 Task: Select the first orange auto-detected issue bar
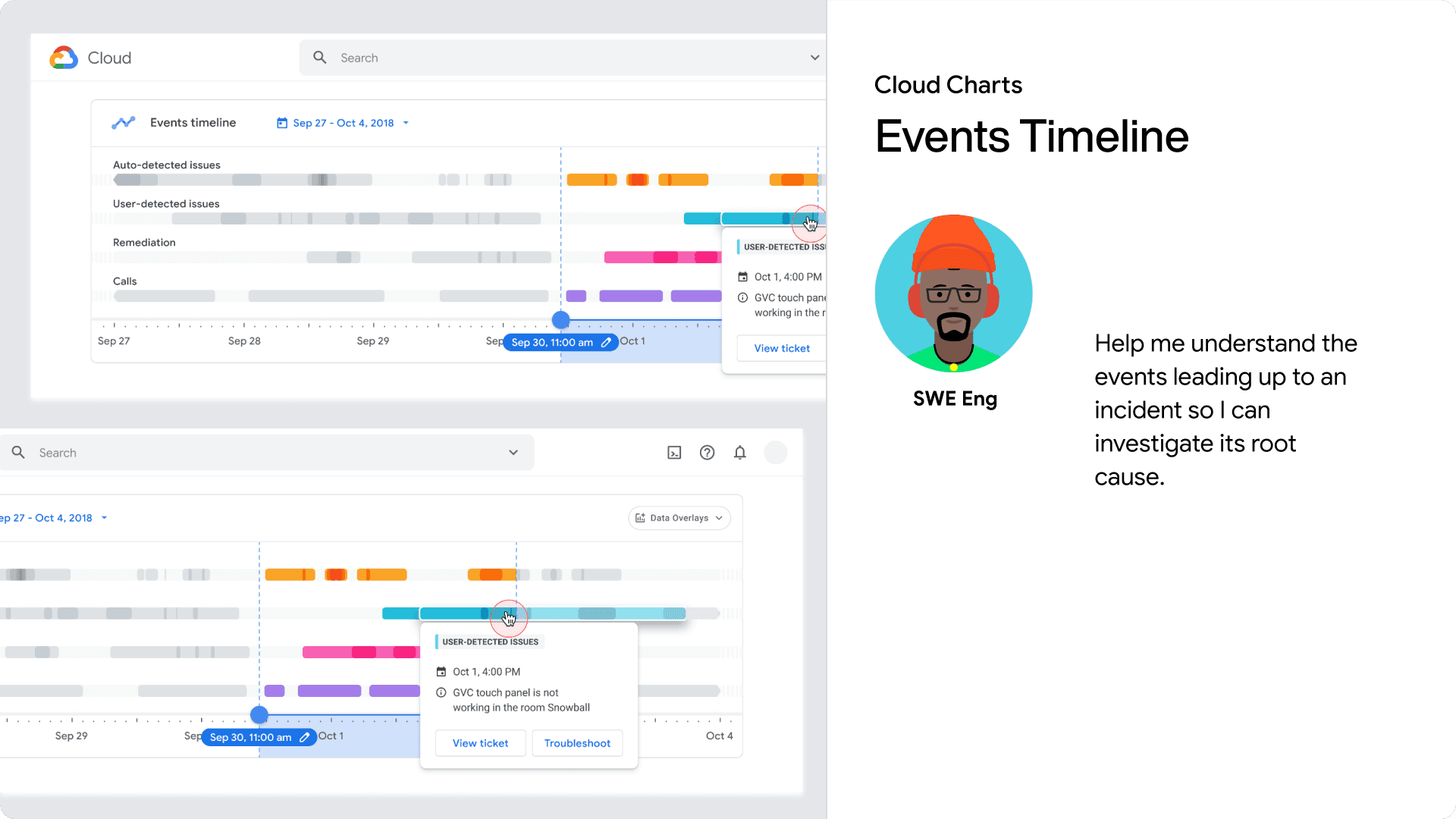click(x=591, y=180)
